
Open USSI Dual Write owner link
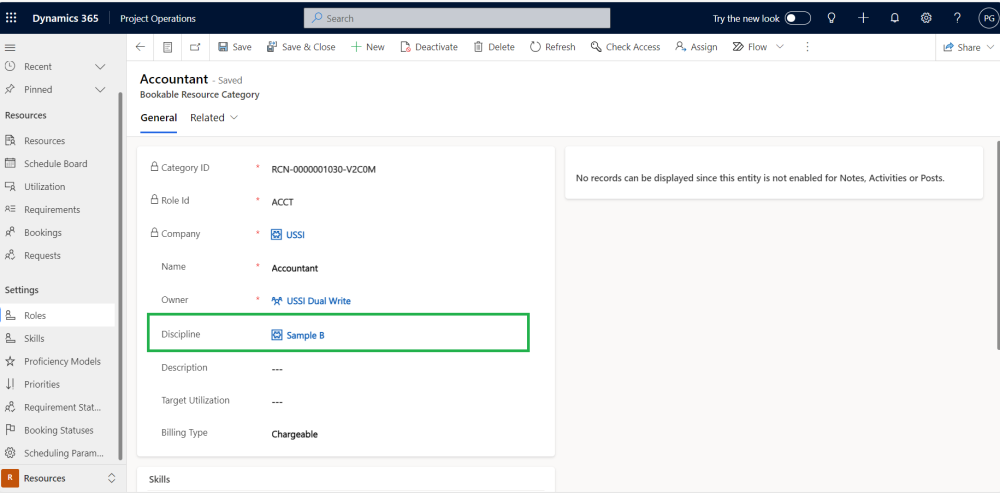[318, 300]
